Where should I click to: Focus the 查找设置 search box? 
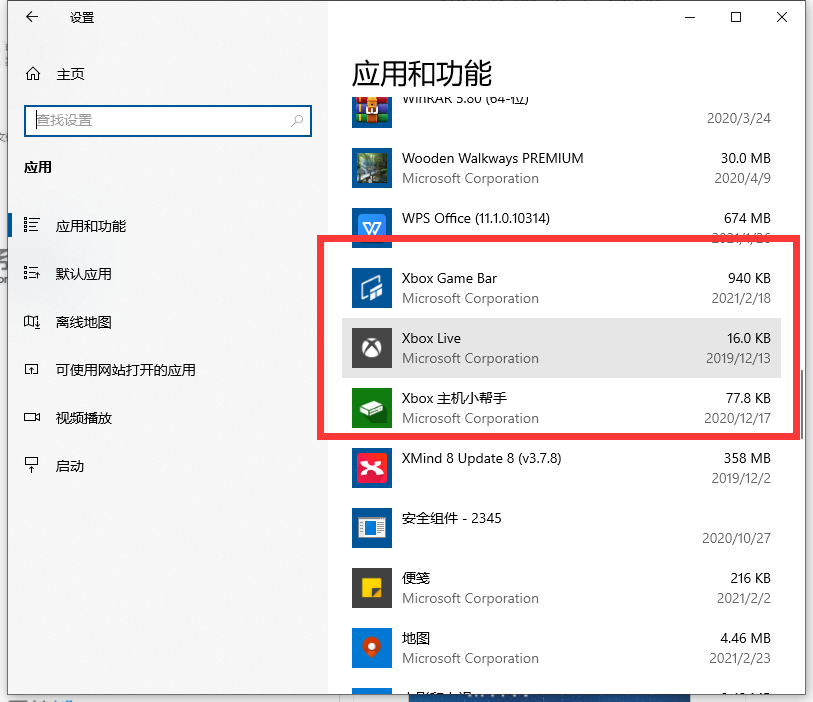(x=167, y=121)
